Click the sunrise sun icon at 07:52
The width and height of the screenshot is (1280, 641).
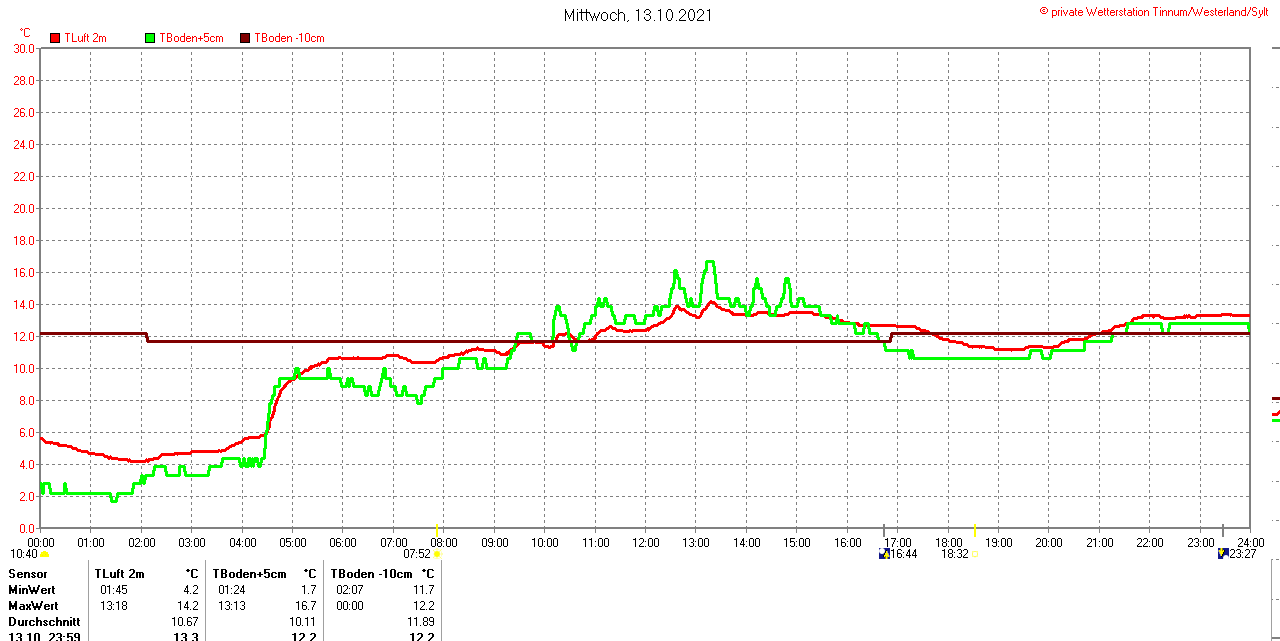[437, 554]
